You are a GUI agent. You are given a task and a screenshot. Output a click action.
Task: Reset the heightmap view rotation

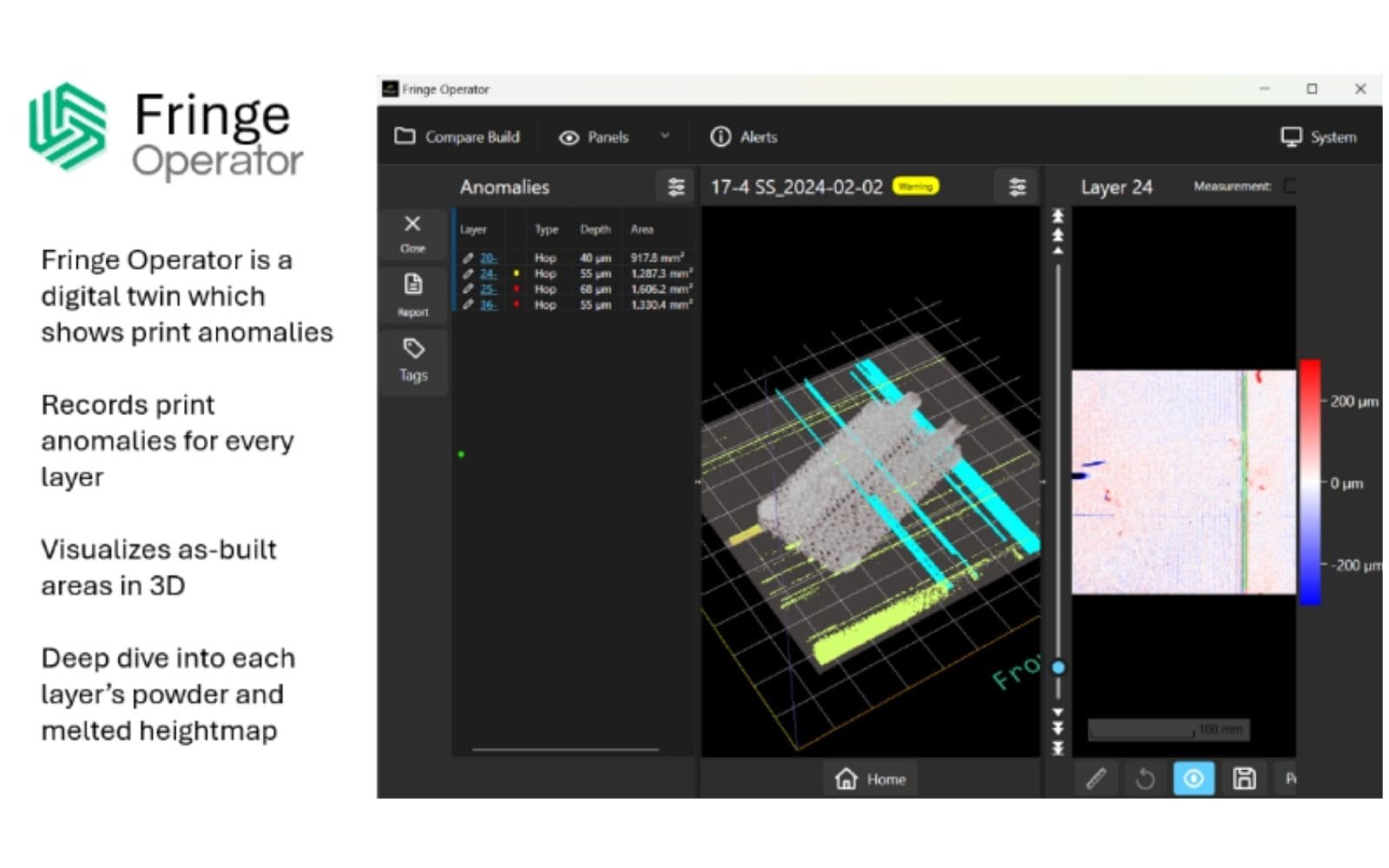point(1145,779)
